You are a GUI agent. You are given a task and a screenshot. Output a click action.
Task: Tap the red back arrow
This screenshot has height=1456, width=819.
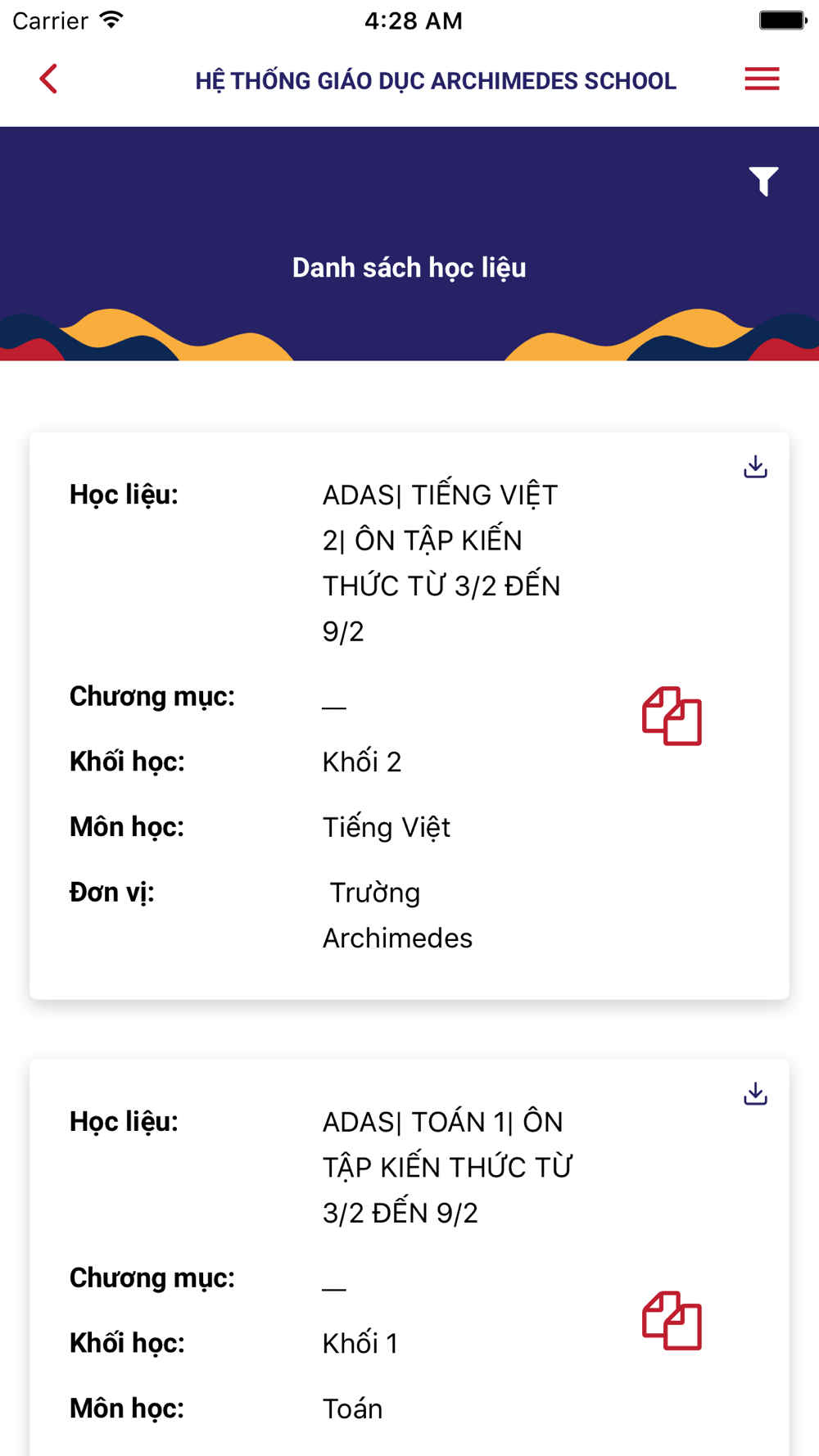(x=48, y=79)
